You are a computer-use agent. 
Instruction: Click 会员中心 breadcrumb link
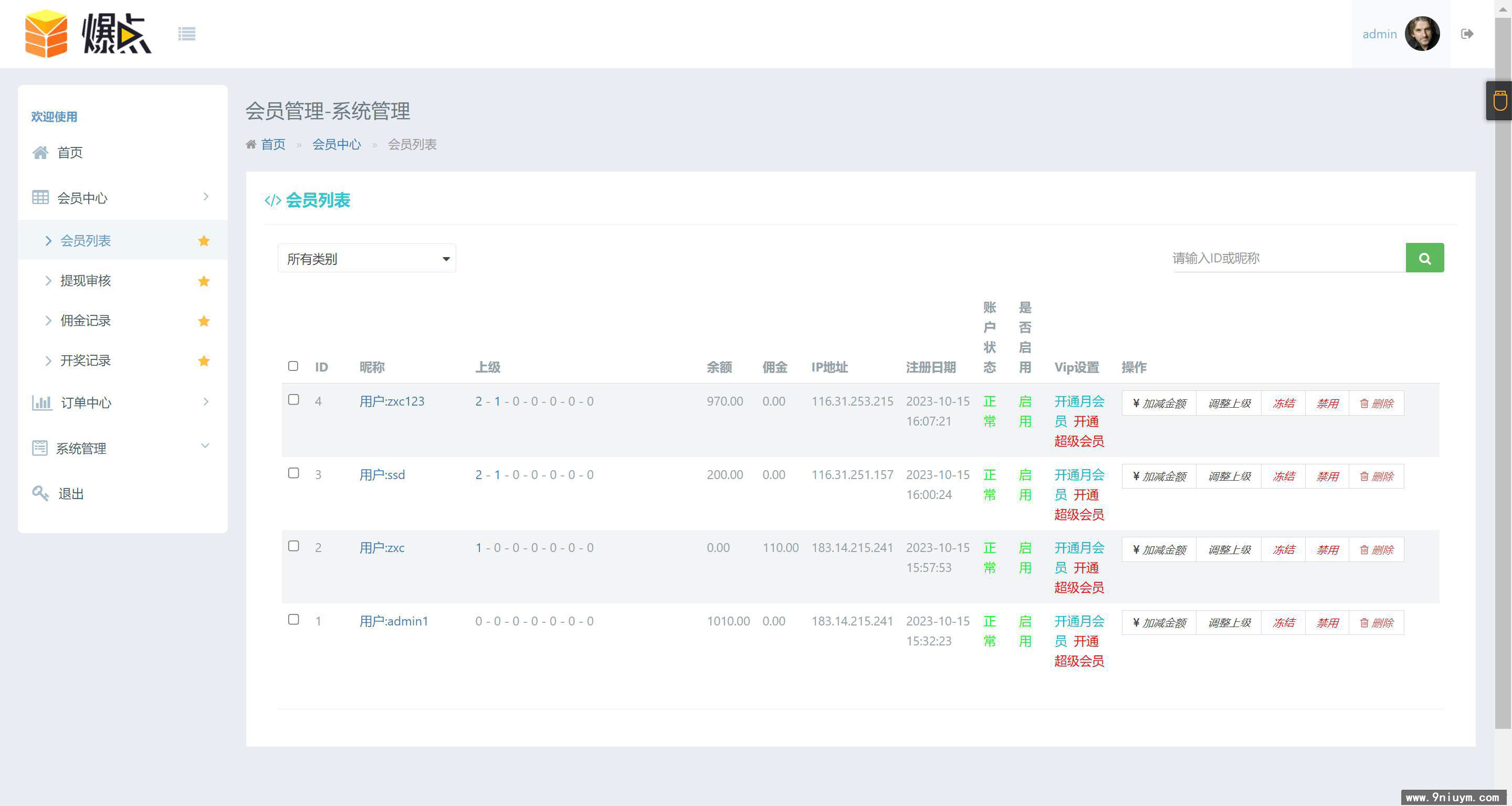click(x=337, y=144)
